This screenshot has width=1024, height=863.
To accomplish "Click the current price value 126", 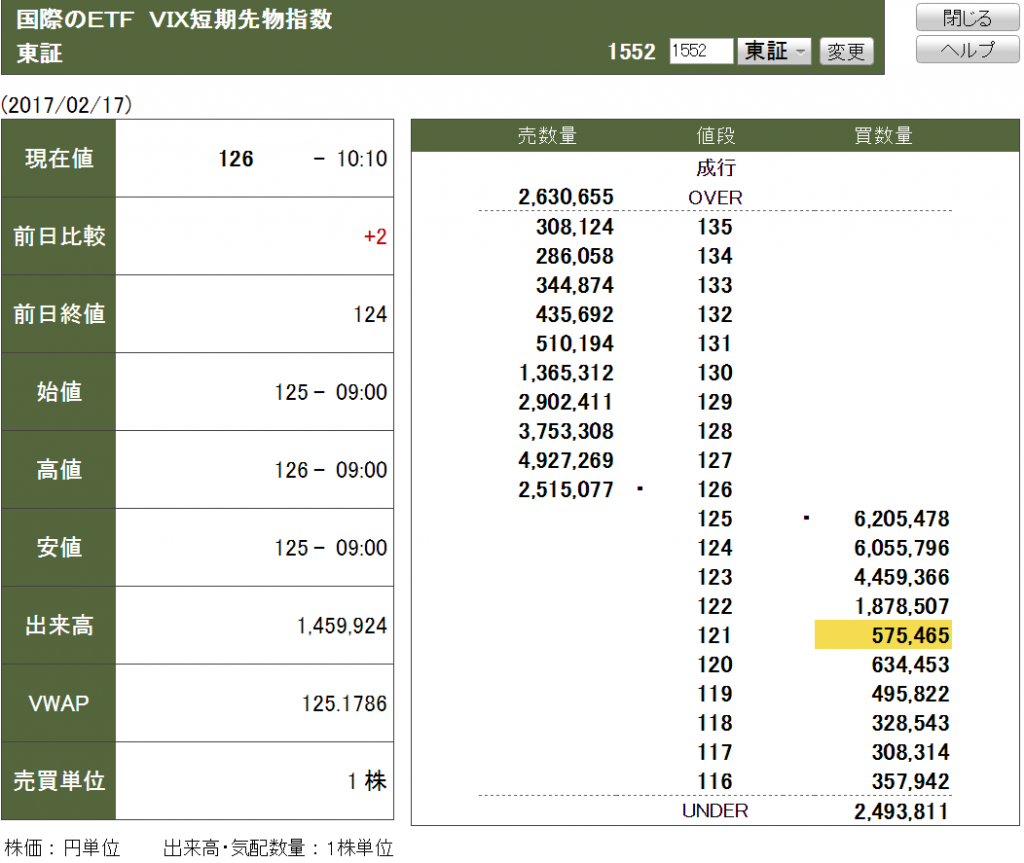I will click(236, 159).
